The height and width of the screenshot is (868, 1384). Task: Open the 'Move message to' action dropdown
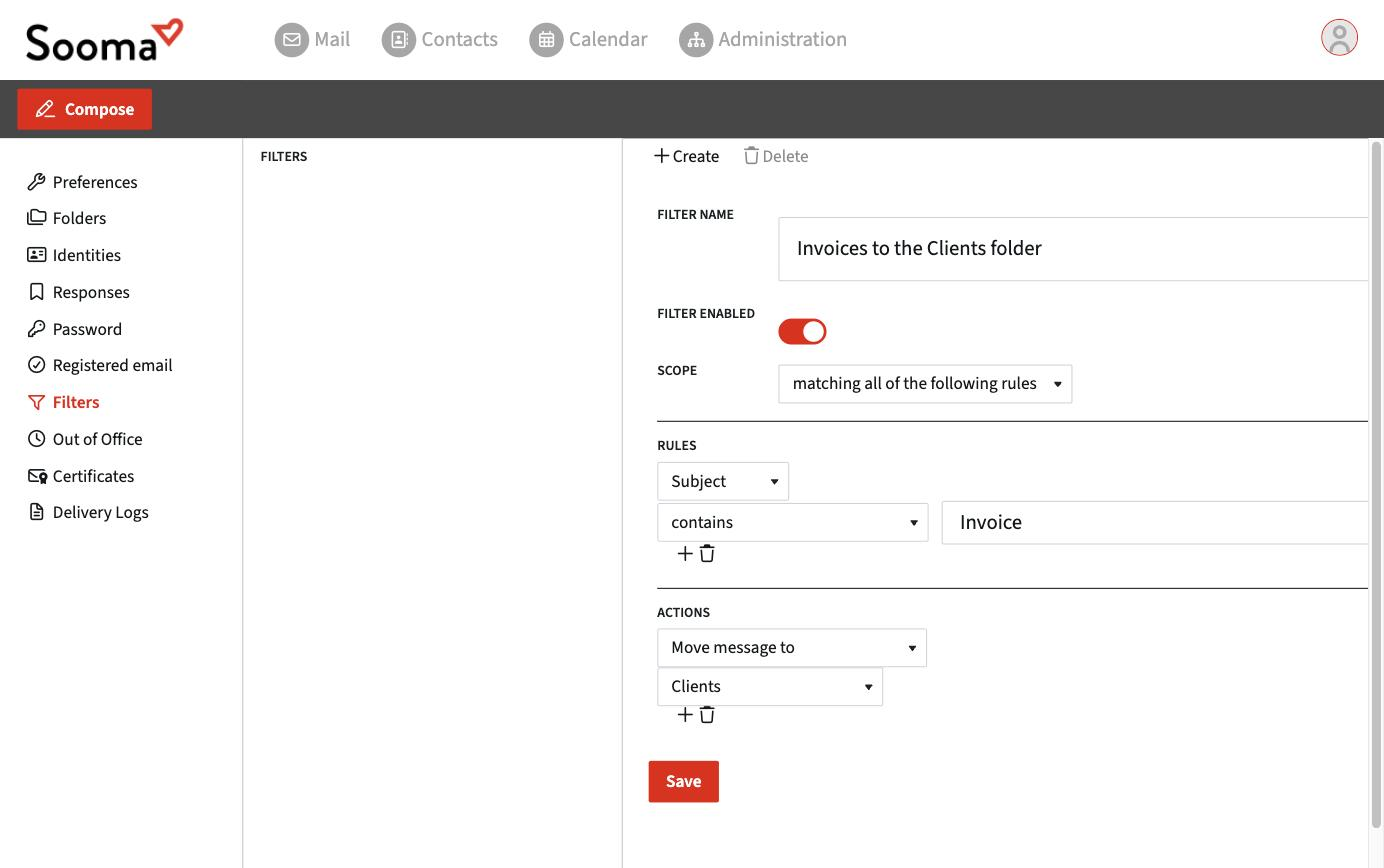(x=792, y=648)
